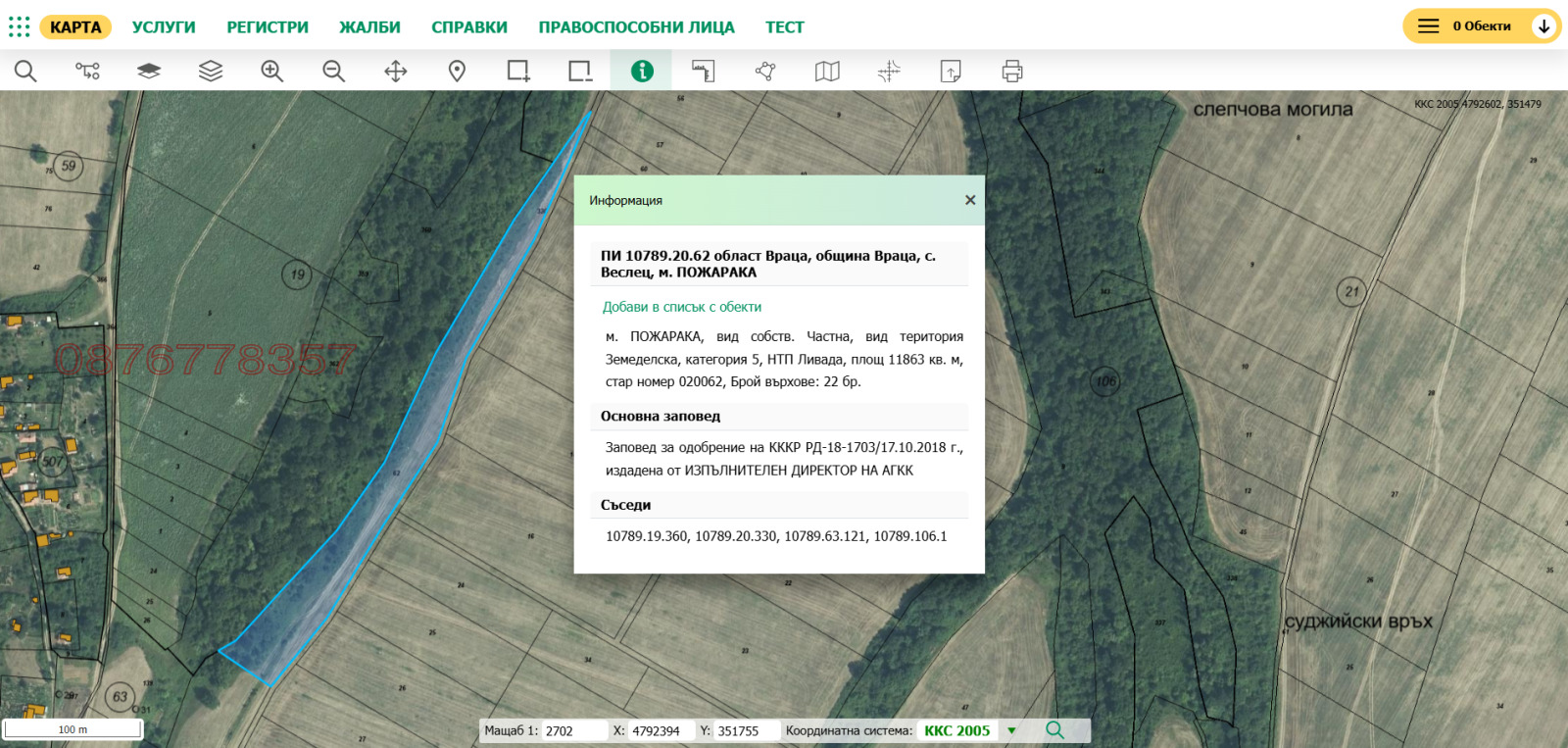Select the location pin marker tool
Screen dimensions: 1568x748
pyautogui.click(x=457, y=71)
